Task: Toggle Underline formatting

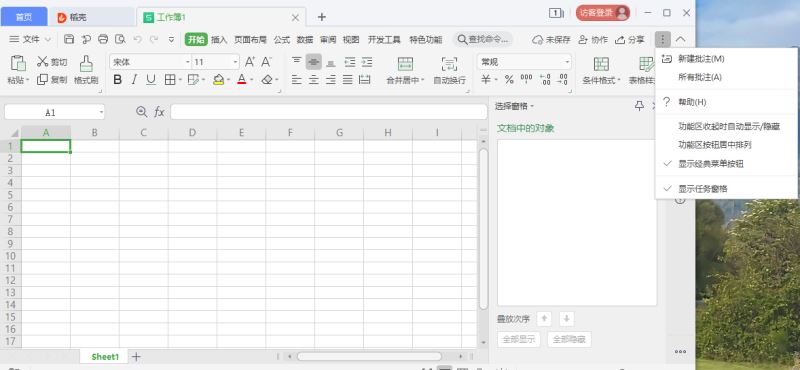Action: pos(151,80)
